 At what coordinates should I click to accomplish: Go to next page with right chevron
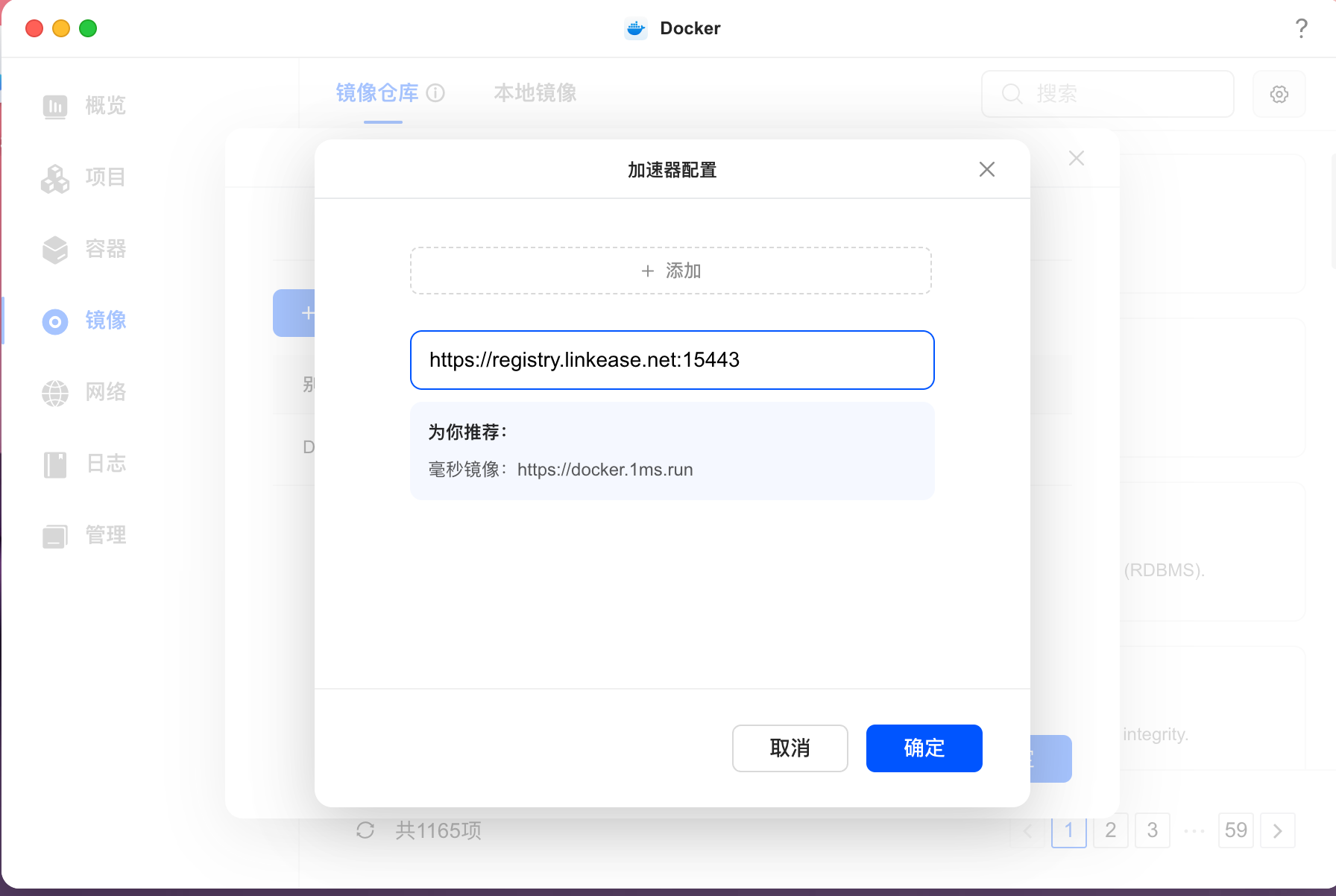1277,830
